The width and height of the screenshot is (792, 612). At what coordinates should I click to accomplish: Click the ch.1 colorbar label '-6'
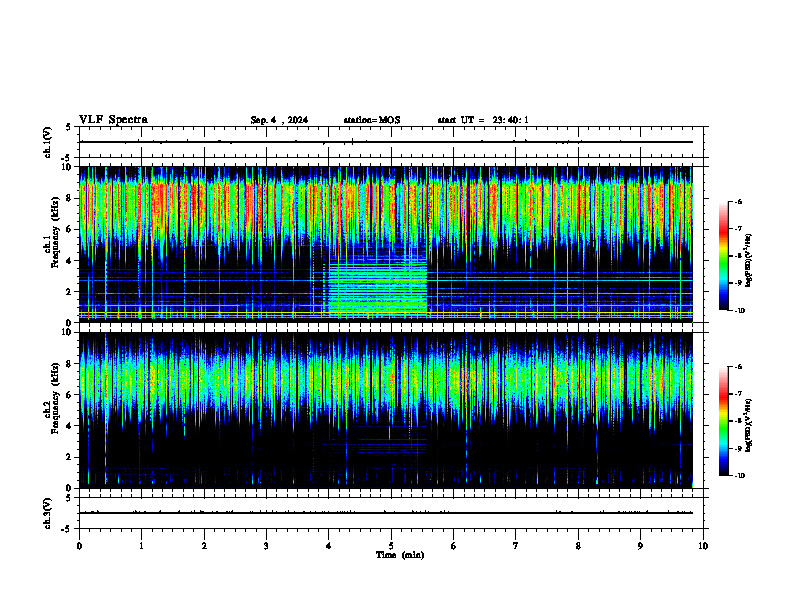point(738,202)
